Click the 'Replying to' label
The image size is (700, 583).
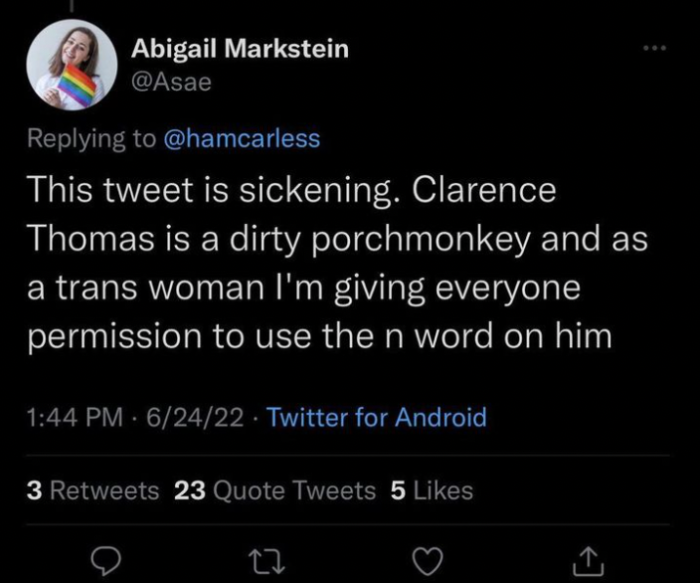(92, 138)
